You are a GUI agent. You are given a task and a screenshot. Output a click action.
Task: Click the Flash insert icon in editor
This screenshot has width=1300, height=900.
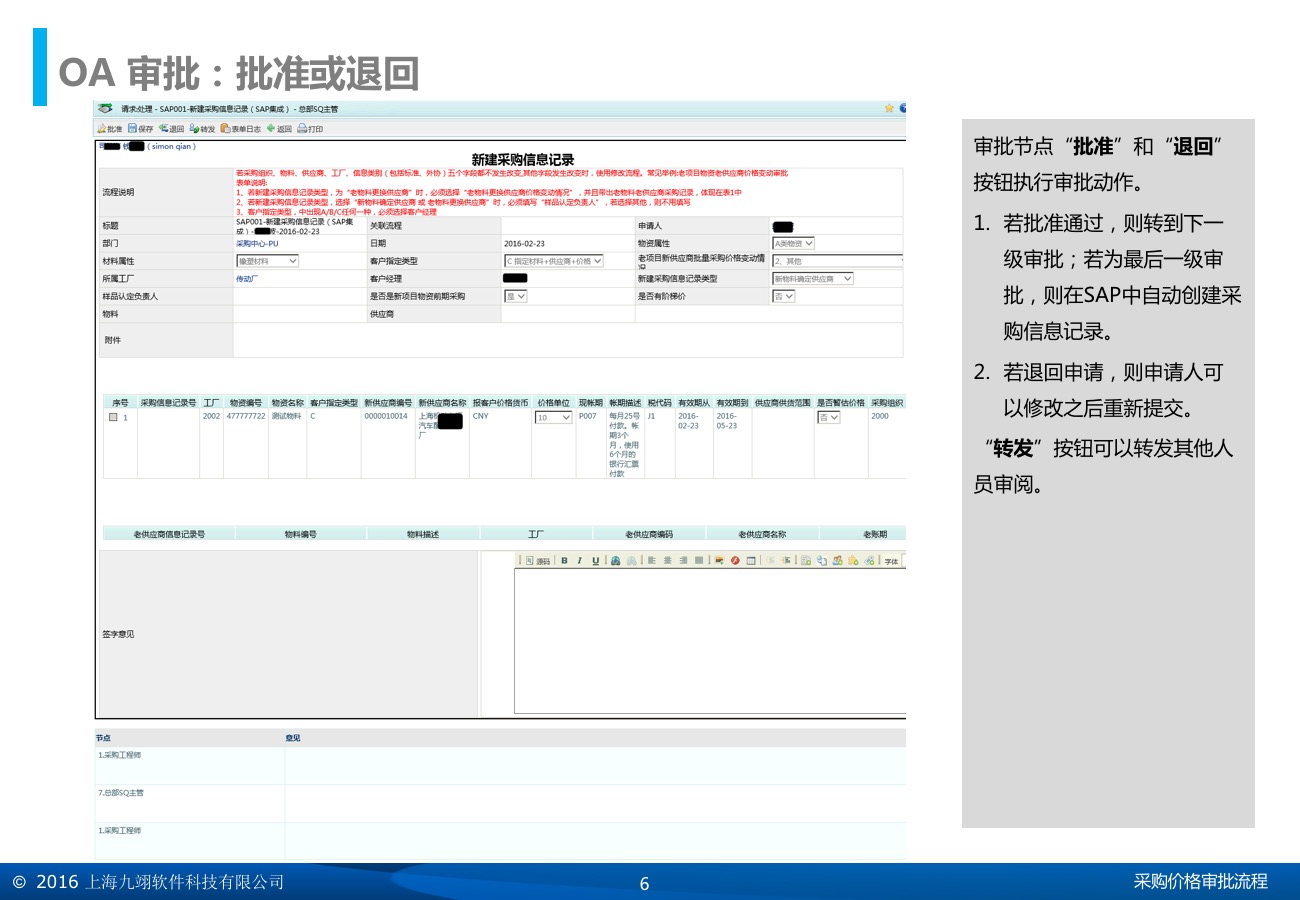coord(735,561)
